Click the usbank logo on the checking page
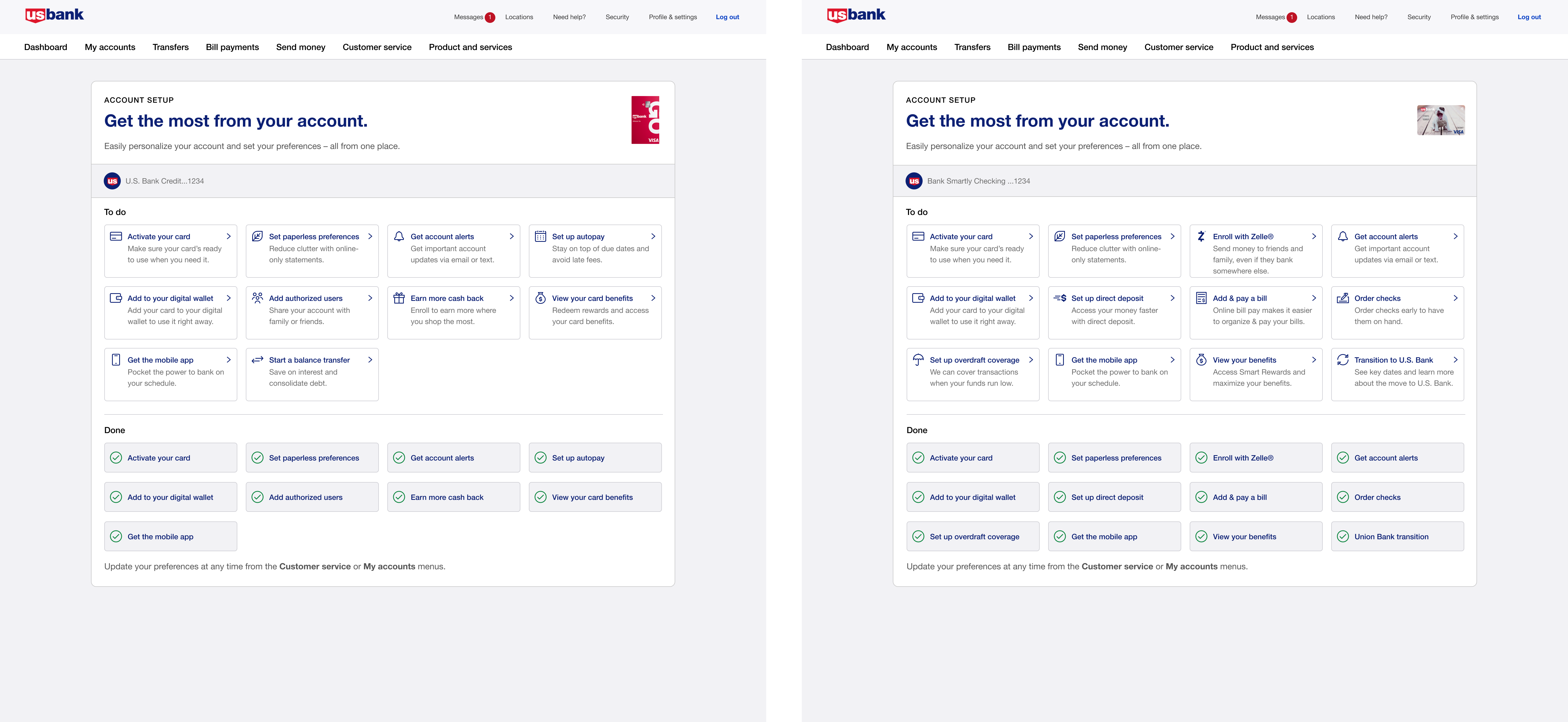Viewport: 1568px width, 722px height. (856, 15)
